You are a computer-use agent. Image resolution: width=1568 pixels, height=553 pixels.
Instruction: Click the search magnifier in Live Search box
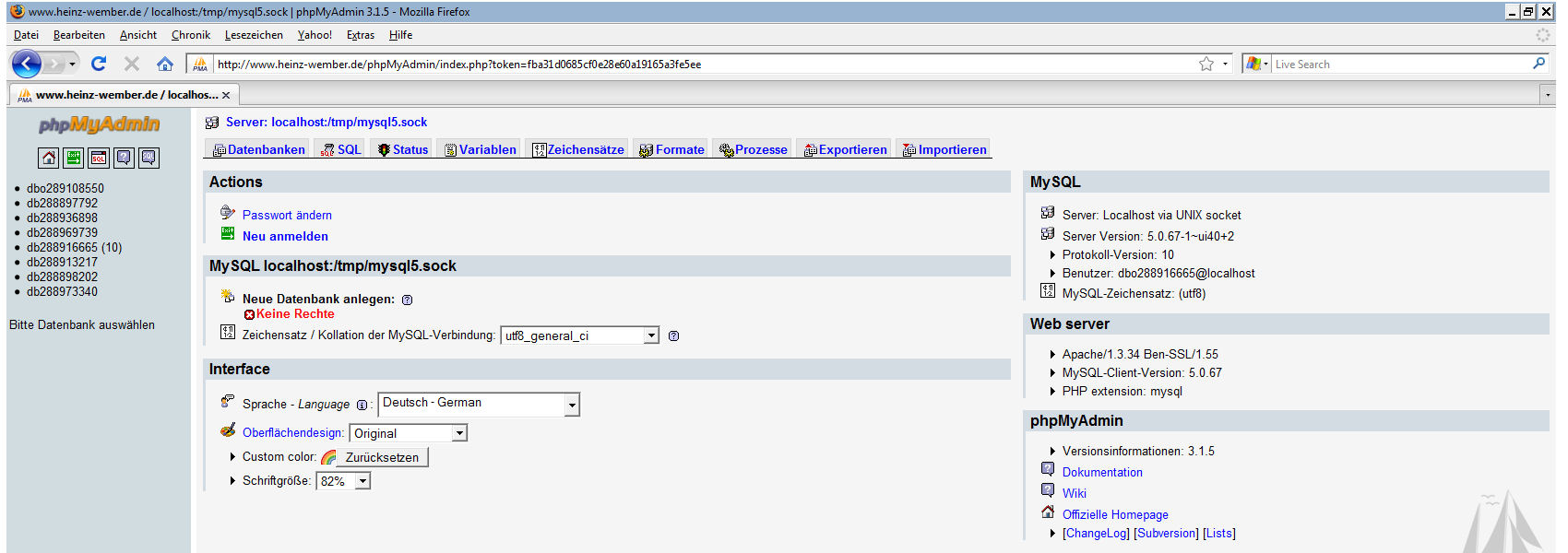tap(1538, 64)
